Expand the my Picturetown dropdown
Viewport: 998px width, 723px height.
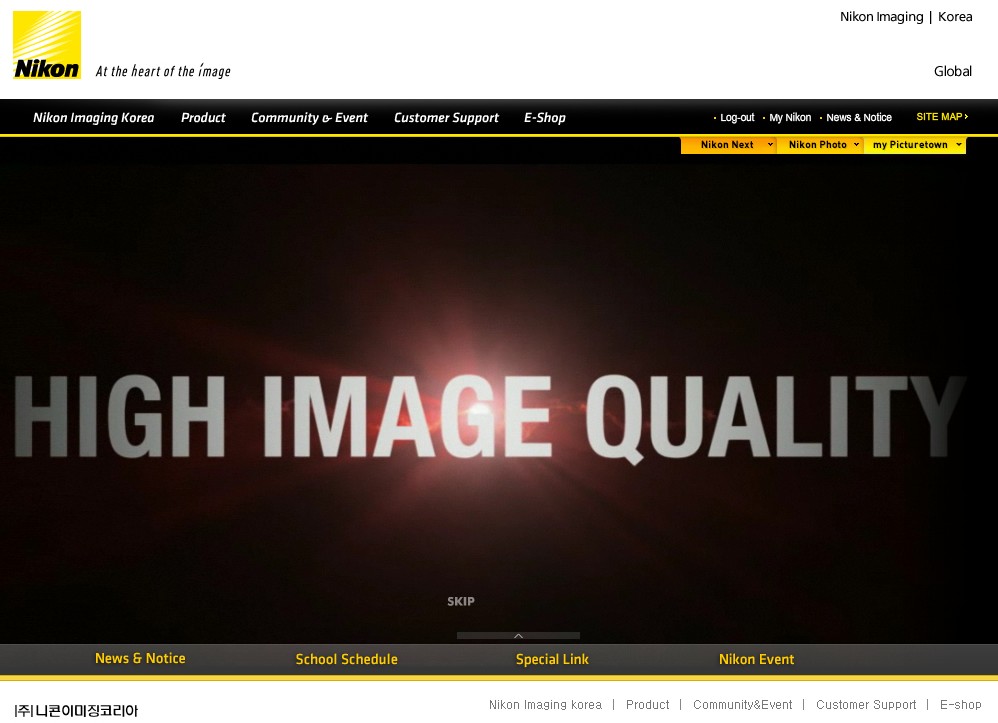pyautogui.click(x=915, y=145)
